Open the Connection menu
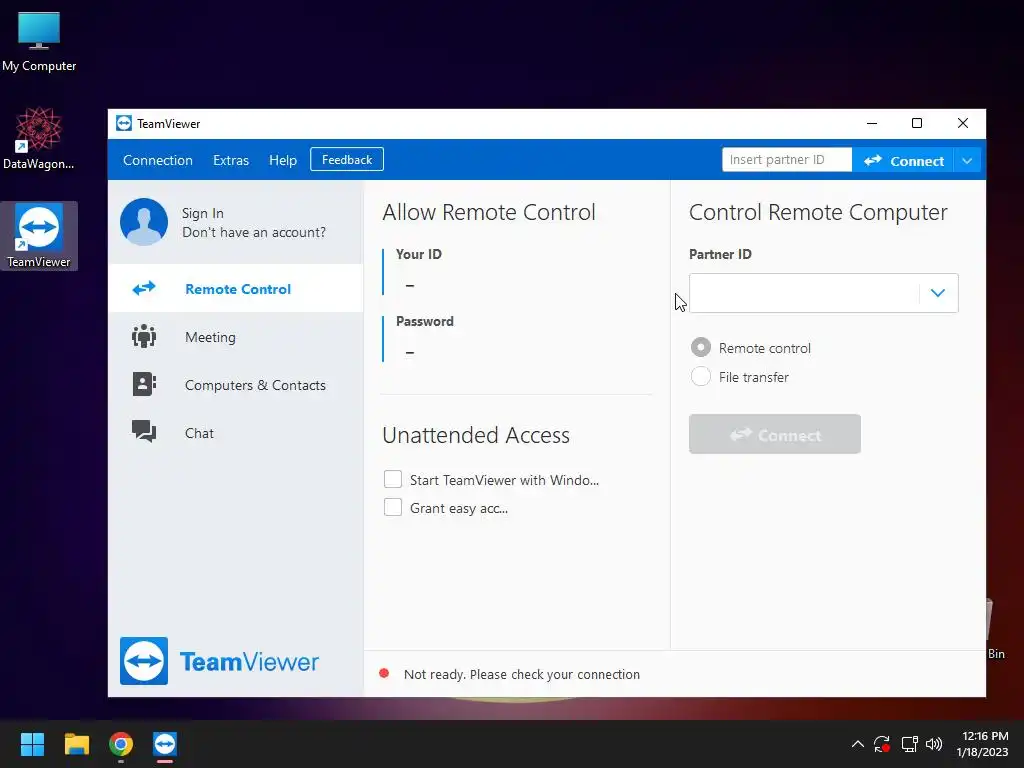The image size is (1024, 768). [x=157, y=160]
